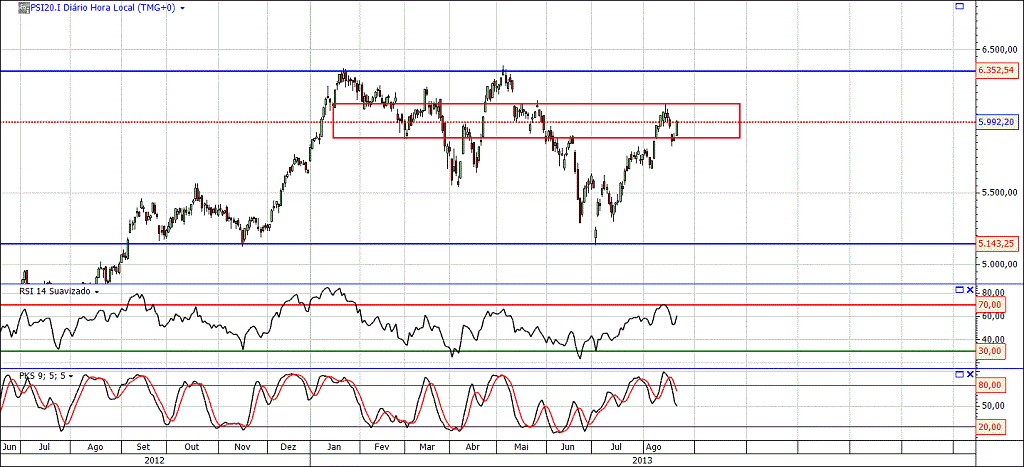The height and width of the screenshot is (467, 1024).
Task: Click the Jan month label on time axis
Action: coord(334,448)
